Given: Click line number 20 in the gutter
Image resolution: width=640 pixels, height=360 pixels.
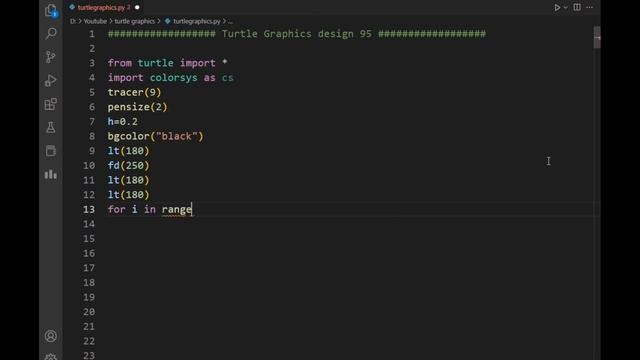Looking at the screenshot, I should [89, 312].
